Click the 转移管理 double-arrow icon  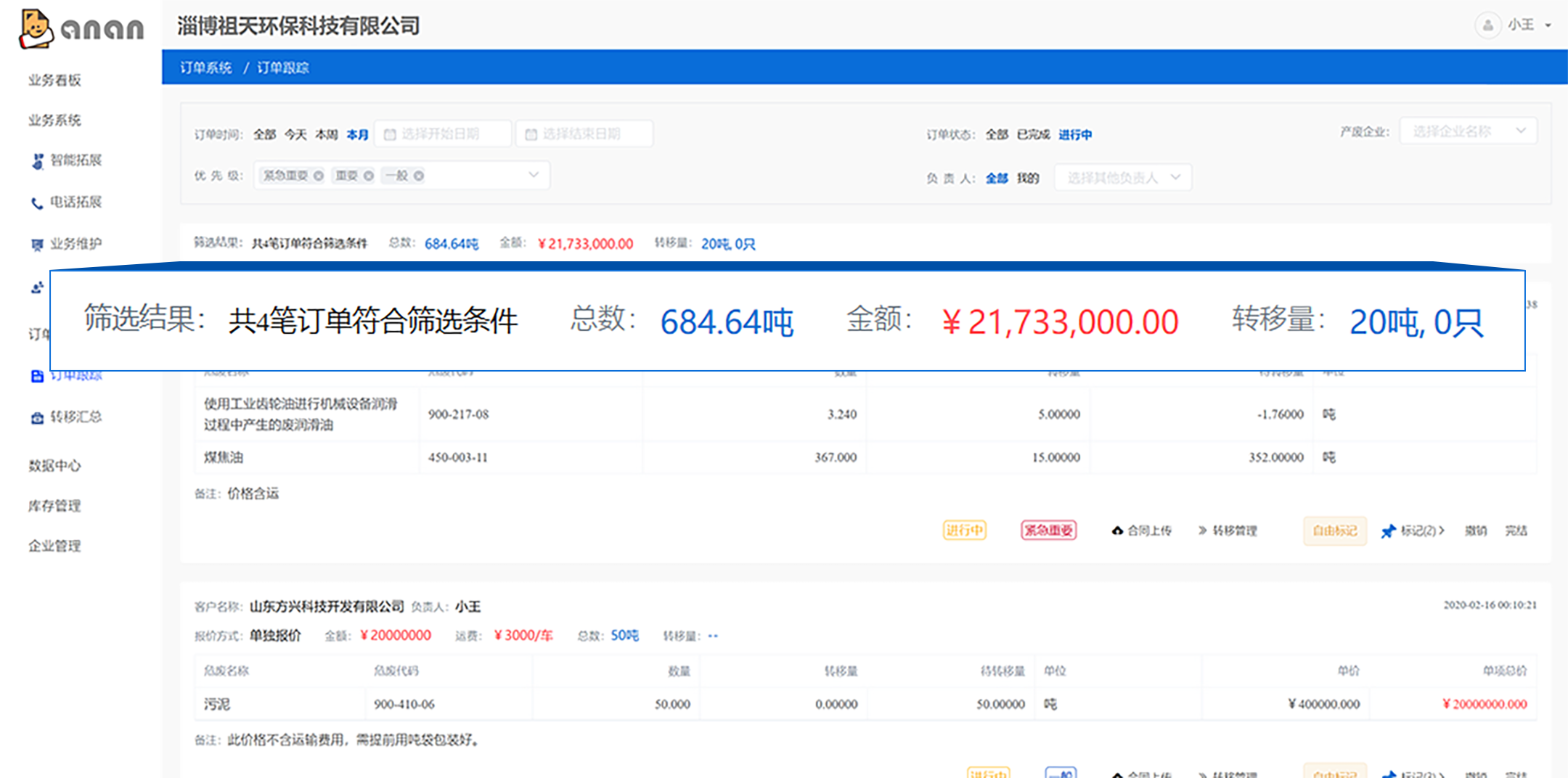[1202, 531]
